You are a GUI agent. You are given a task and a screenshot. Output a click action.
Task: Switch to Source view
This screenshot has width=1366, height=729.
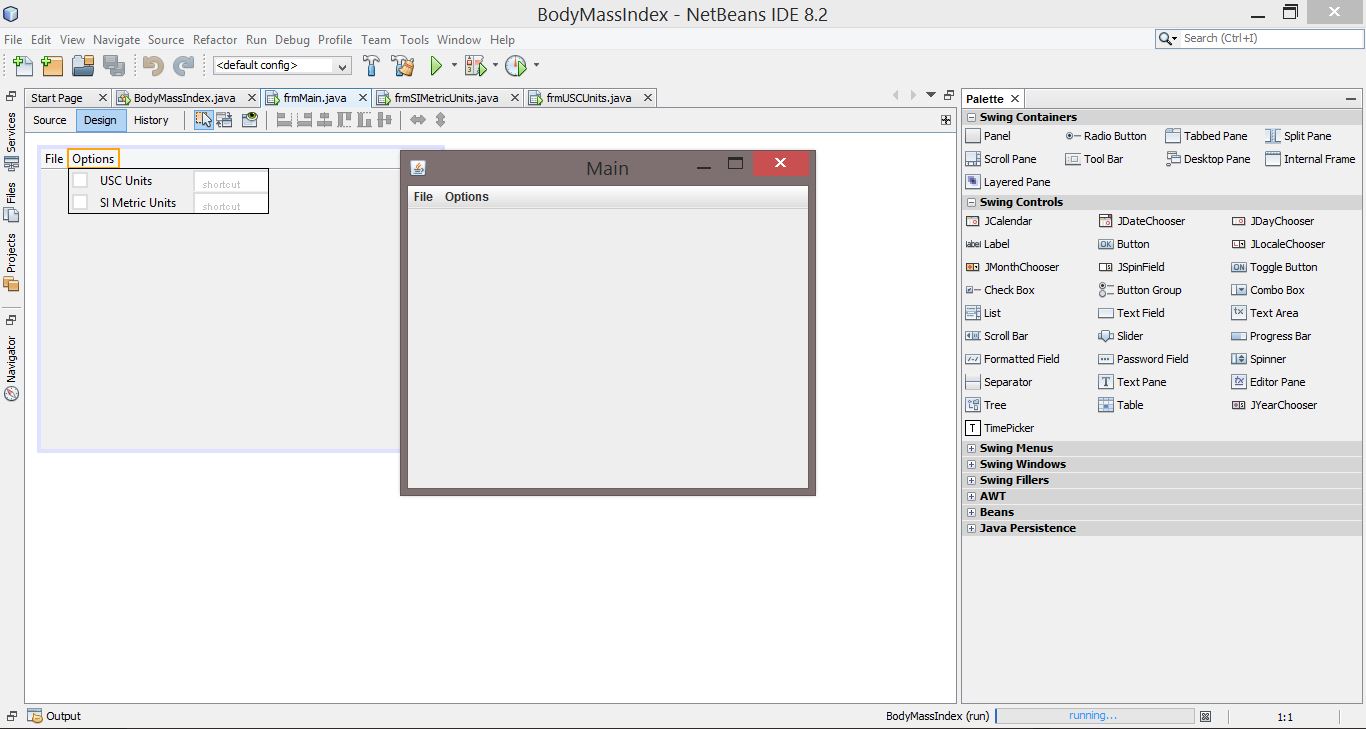[x=50, y=120]
